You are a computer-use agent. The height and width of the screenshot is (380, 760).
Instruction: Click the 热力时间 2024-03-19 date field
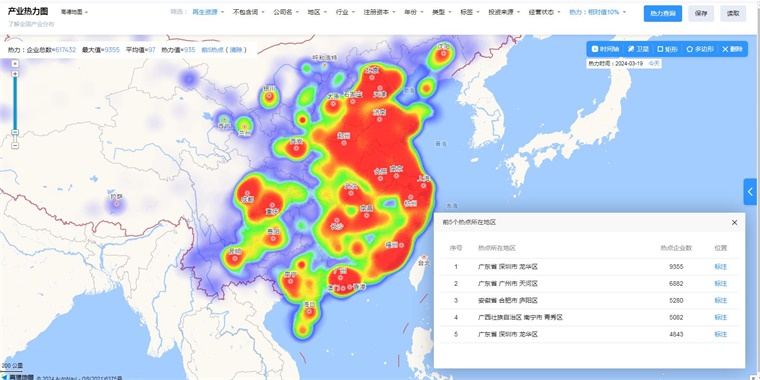point(616,63)
